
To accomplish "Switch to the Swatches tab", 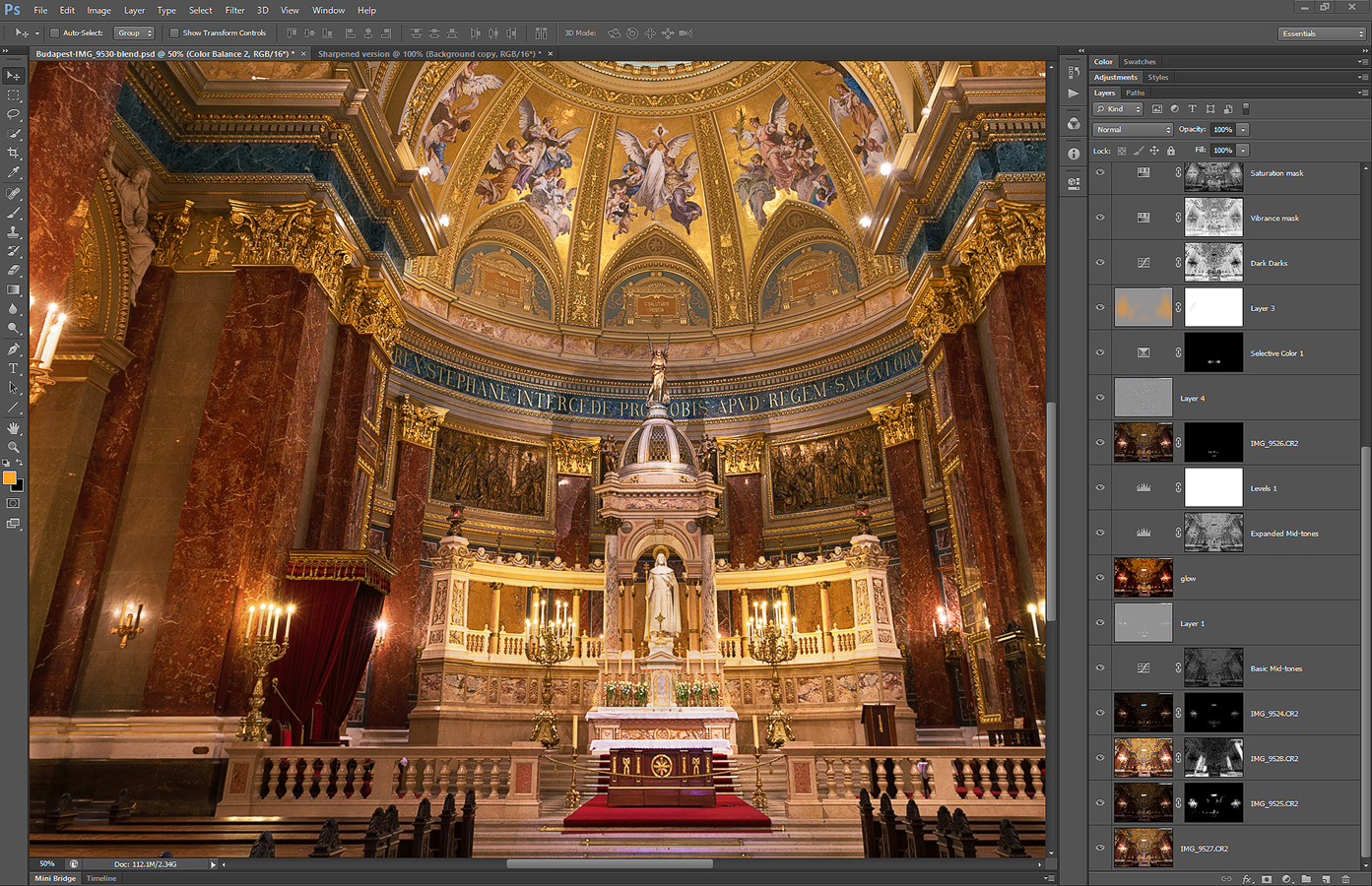I will pyautogui.click(x=1140, y=62).
